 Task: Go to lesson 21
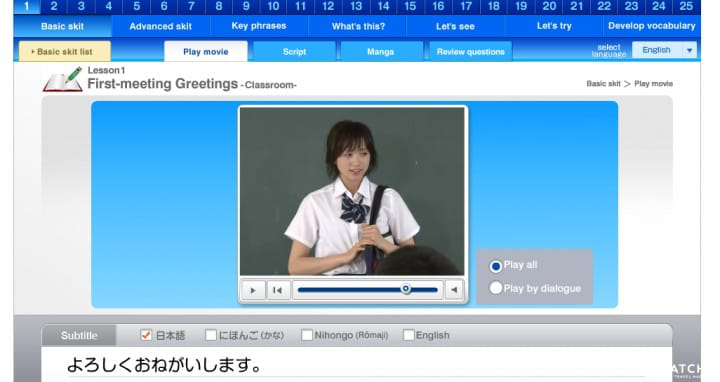(x=577, y=6)
